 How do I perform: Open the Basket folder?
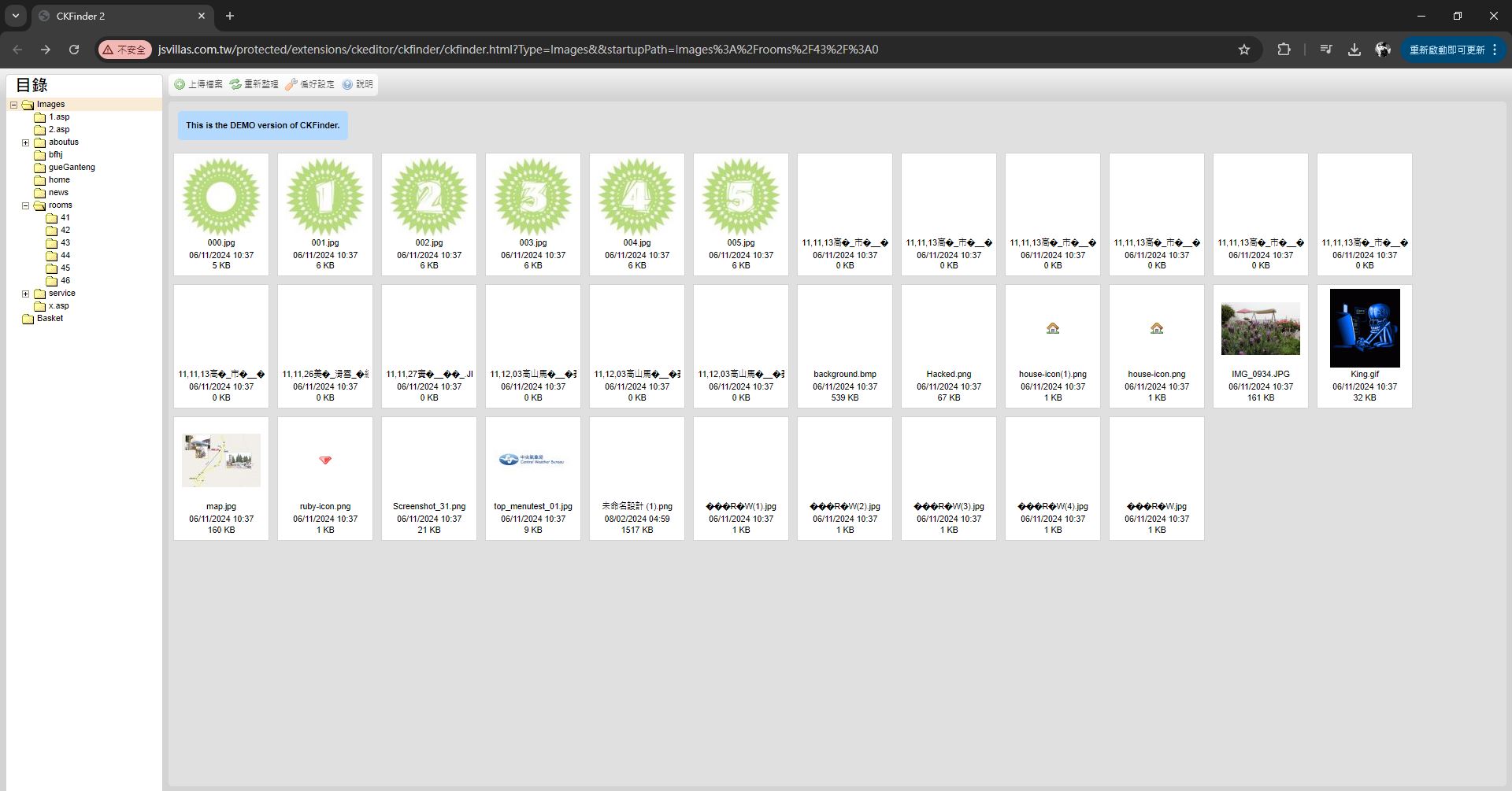click(x=50, y=319)
